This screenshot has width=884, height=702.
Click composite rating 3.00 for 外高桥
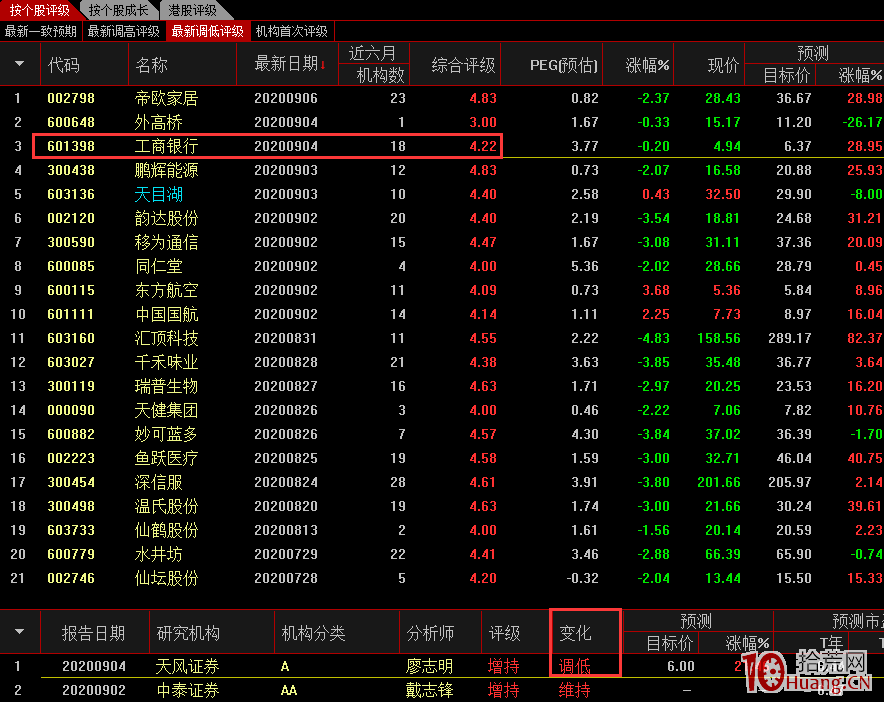click(x=483, y=122)
